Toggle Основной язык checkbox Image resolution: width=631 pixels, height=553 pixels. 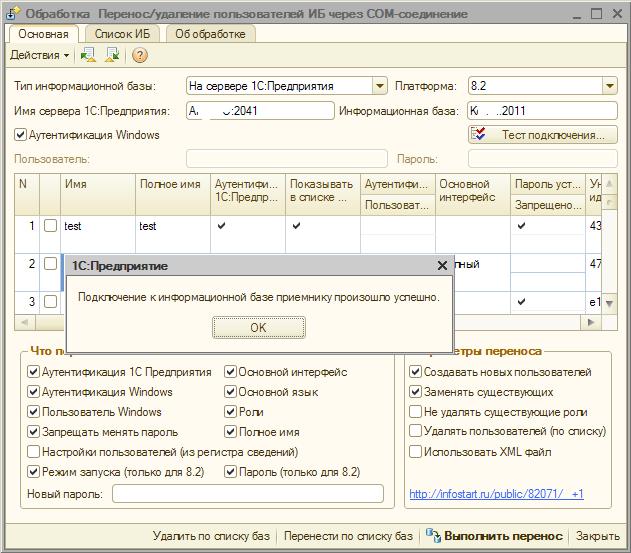[230, 392]
